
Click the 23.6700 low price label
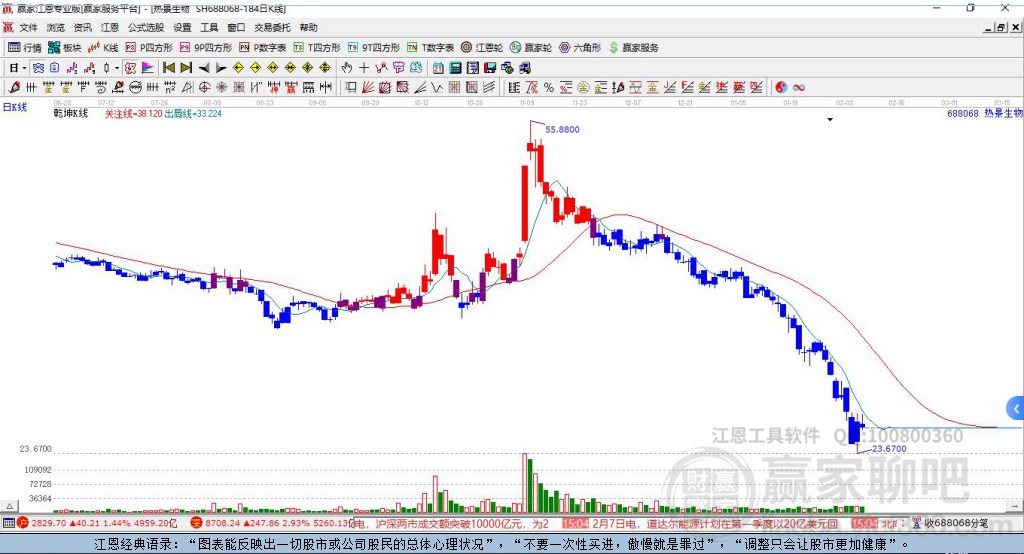pos(889,449)
